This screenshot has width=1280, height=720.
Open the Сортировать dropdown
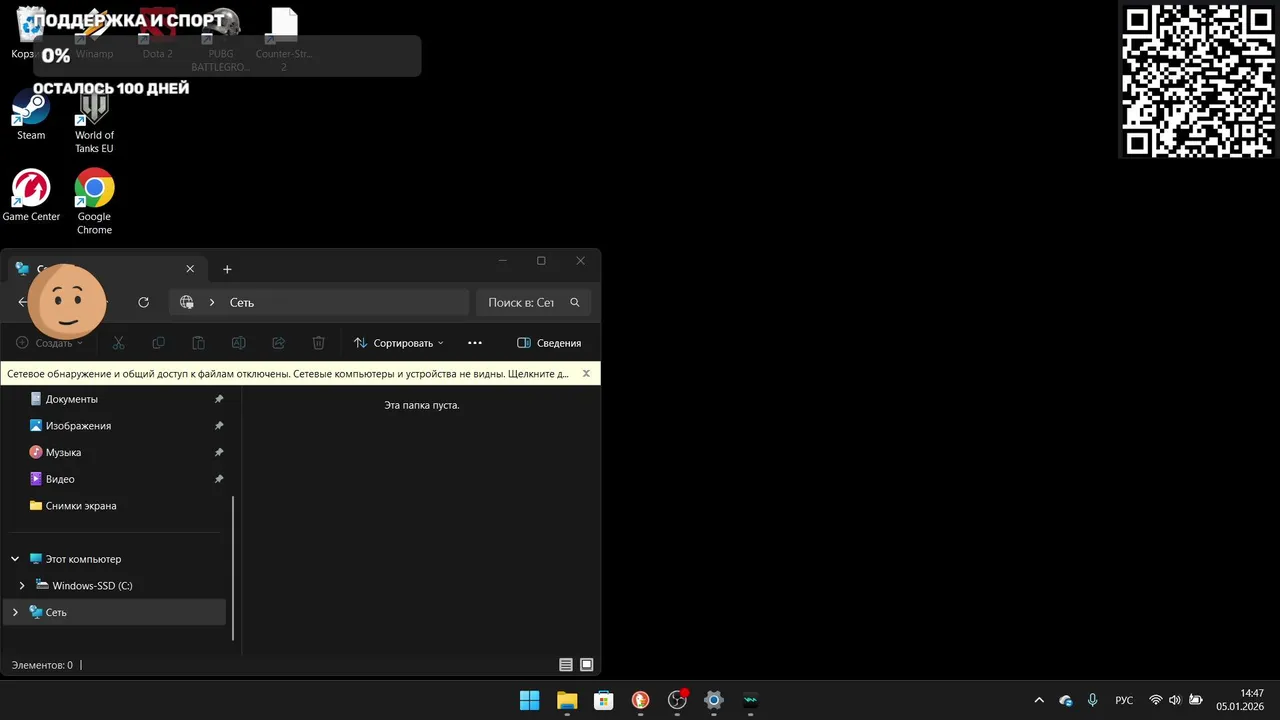pos(398,343)
